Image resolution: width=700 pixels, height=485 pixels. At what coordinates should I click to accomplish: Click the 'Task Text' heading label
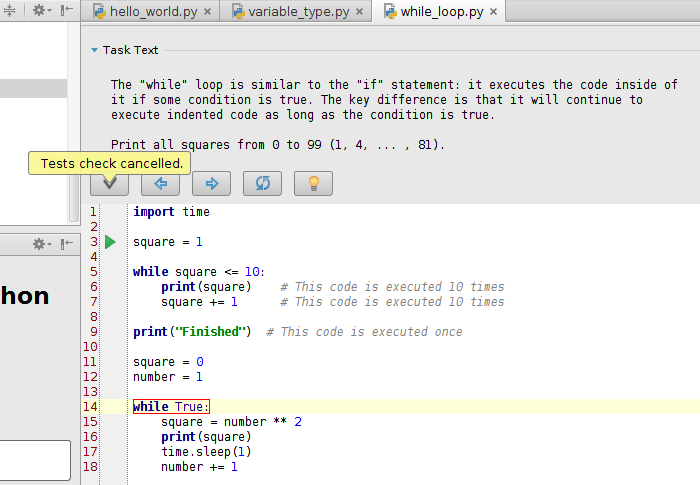point(130,50)
